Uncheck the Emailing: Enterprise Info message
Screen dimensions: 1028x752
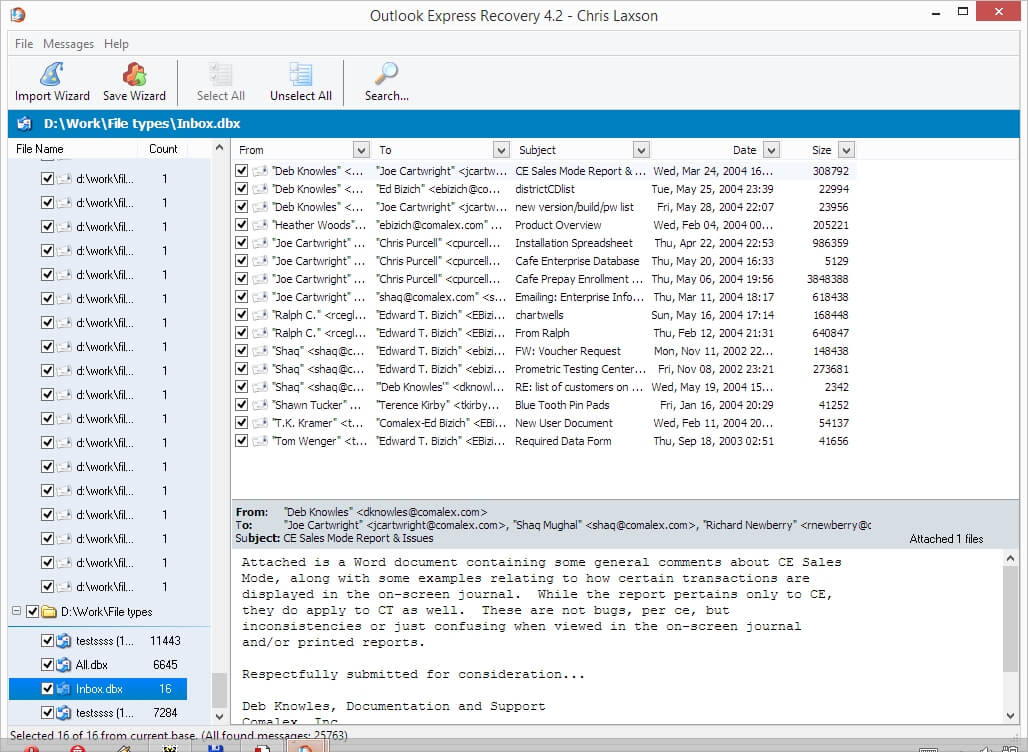(241, 297)
